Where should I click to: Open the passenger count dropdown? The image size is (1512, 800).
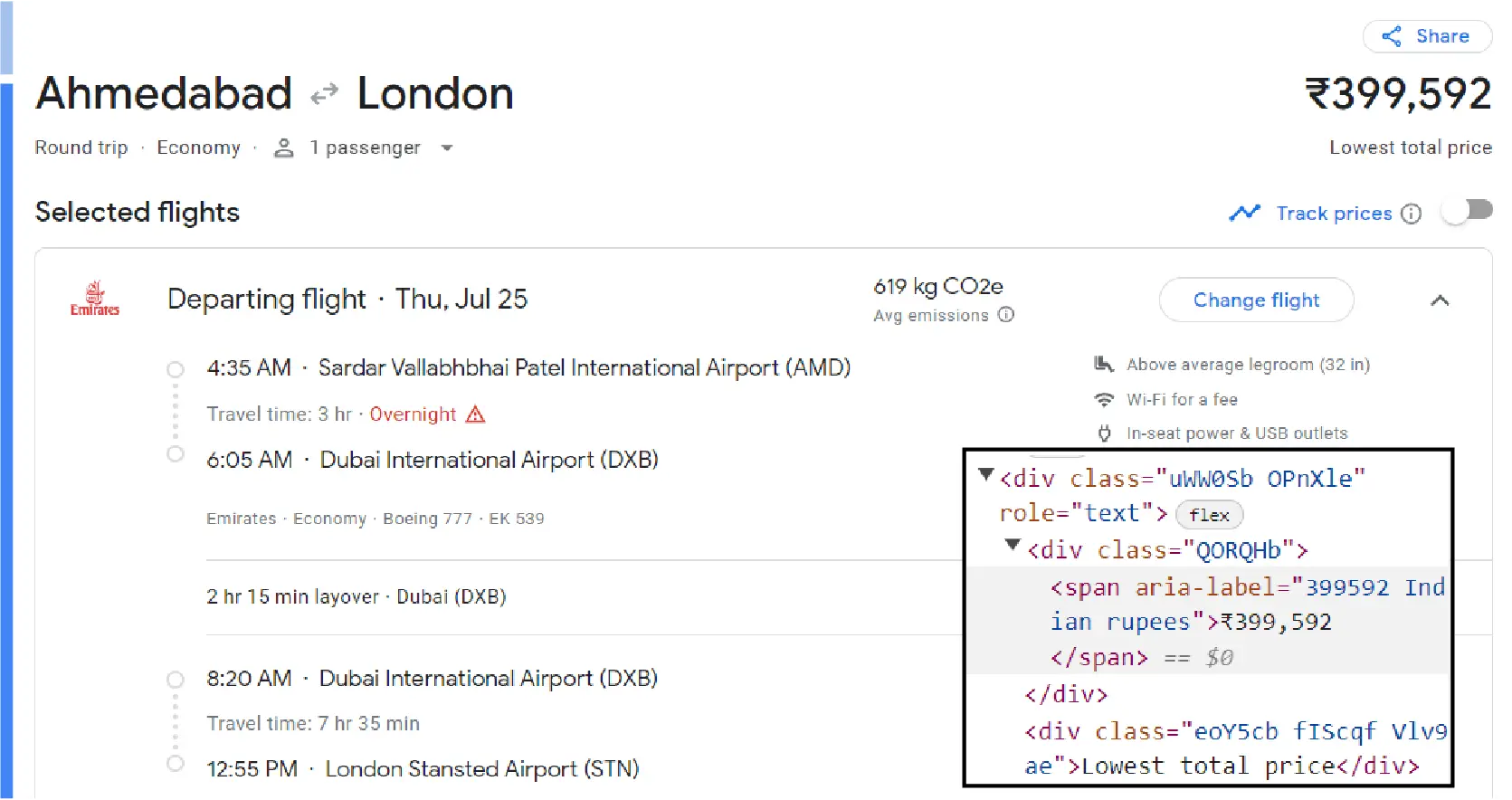coord(448,148)
